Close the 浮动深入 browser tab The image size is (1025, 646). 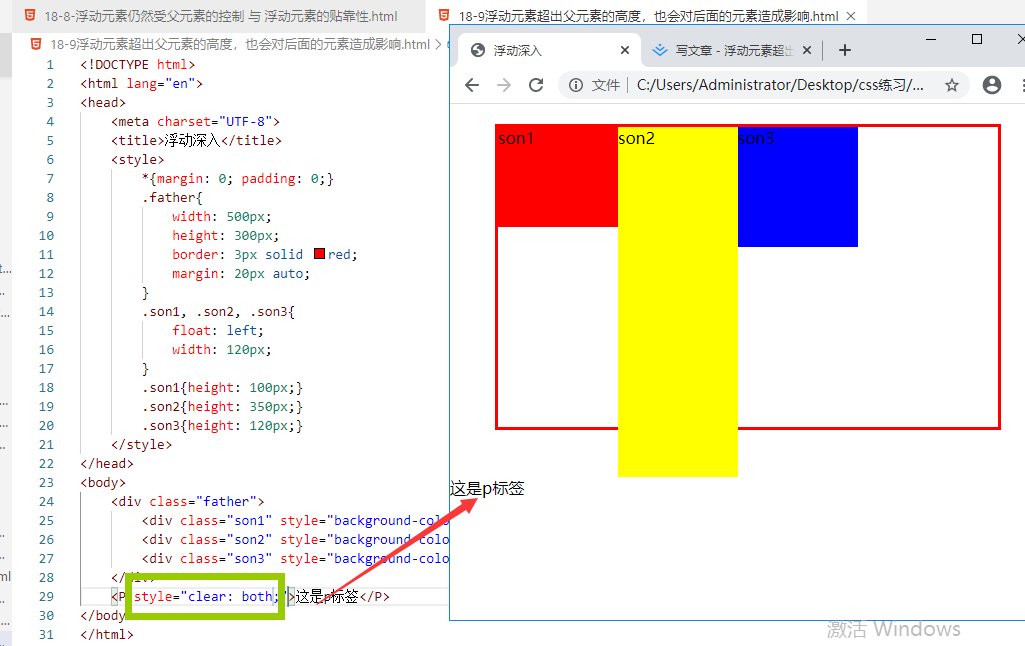[x=624, y=50]
